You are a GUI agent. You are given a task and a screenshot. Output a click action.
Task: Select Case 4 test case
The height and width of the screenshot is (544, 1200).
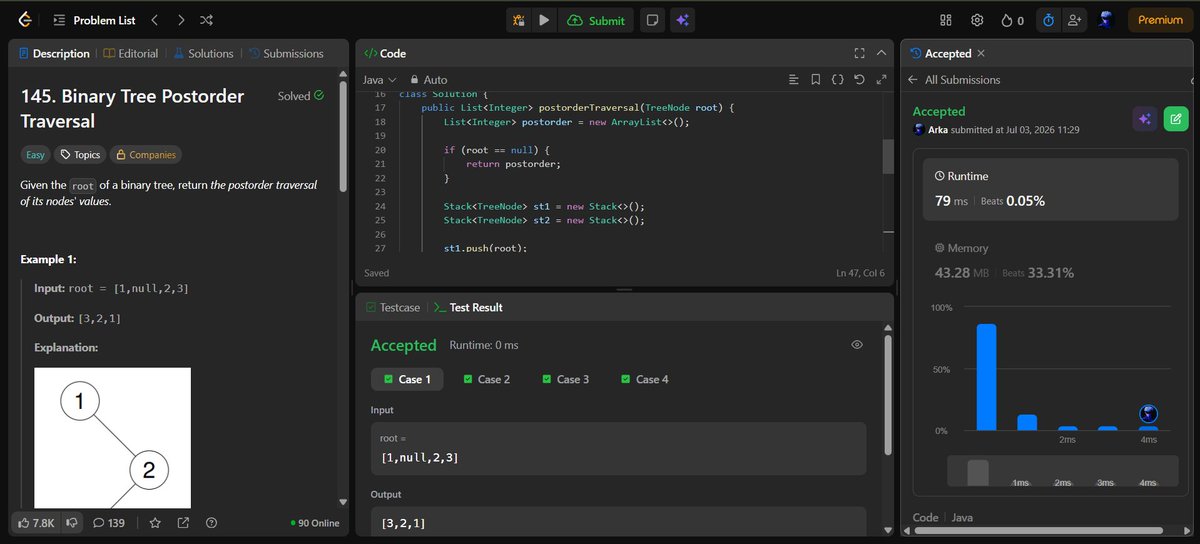(644, 379)
